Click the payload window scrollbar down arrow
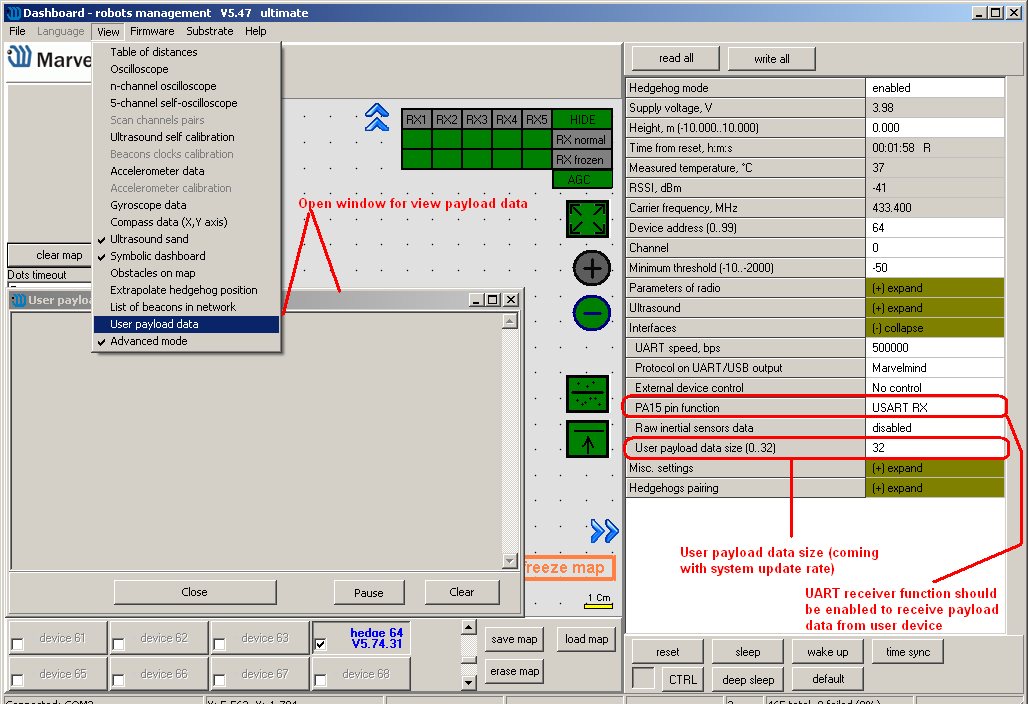This screenshot has width=1028, height=704. tap(509, 561)
